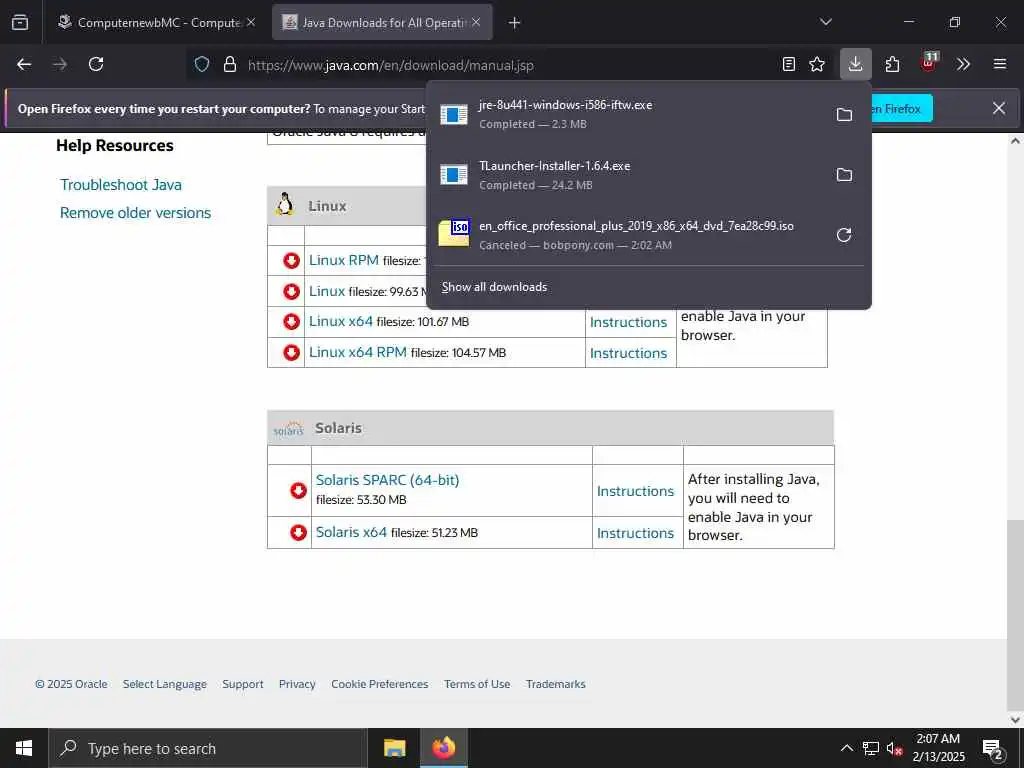Click the Type here to search box
1024x768 pixels.
pyautogui.click(x=208, y=748)
